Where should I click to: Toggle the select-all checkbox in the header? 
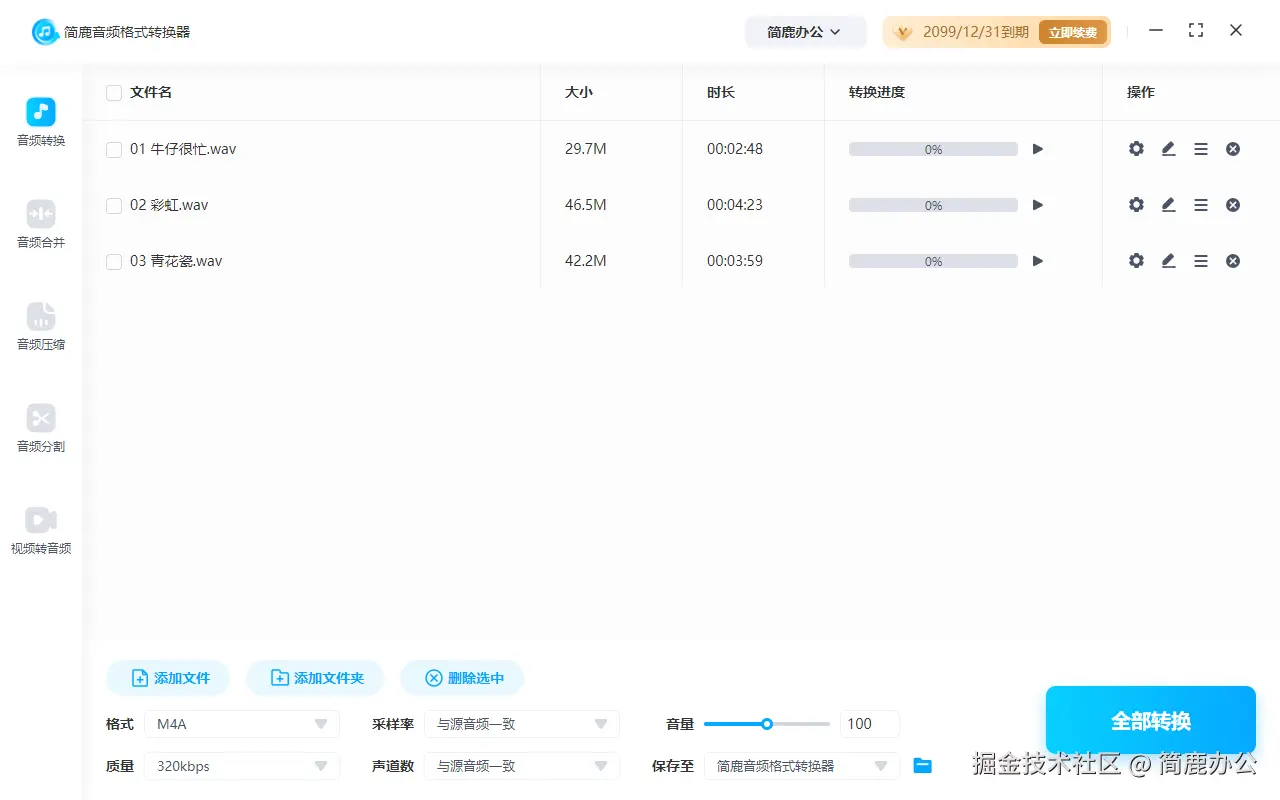(x=113, y=92)
